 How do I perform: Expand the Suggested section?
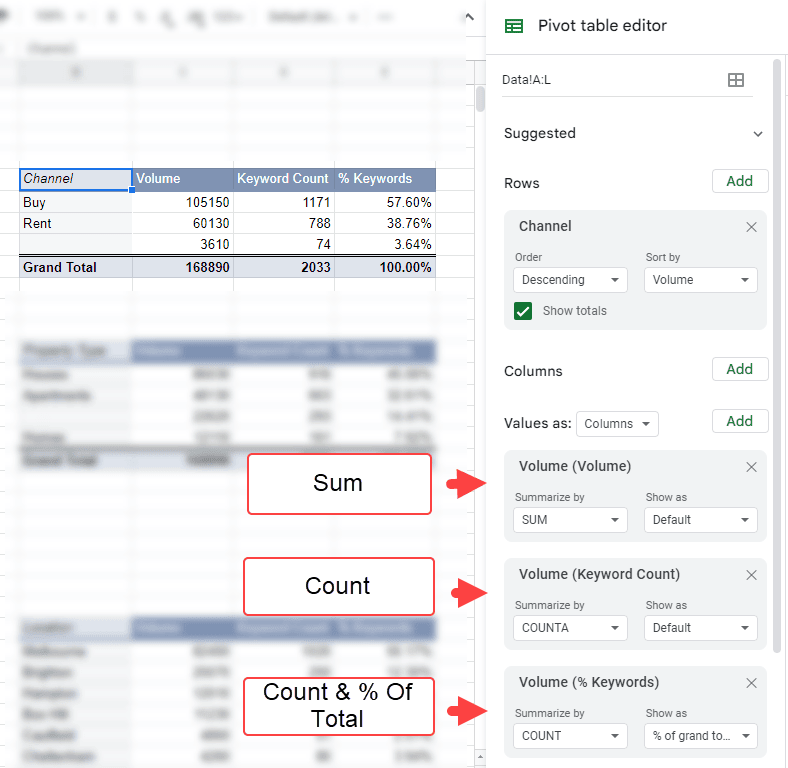point(758,134)
